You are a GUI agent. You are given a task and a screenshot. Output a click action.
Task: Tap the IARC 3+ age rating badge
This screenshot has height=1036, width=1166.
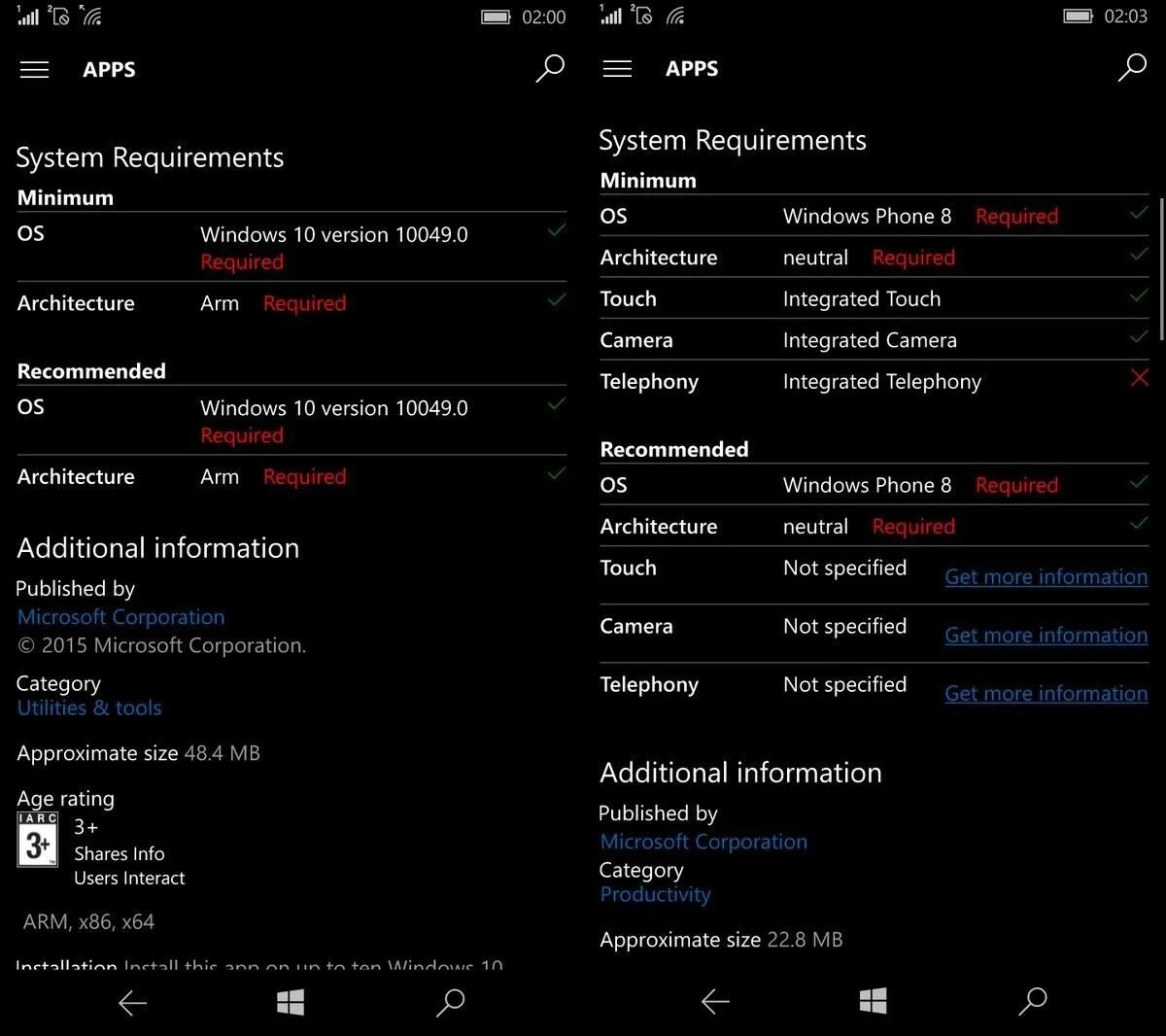tap(37, 840)
